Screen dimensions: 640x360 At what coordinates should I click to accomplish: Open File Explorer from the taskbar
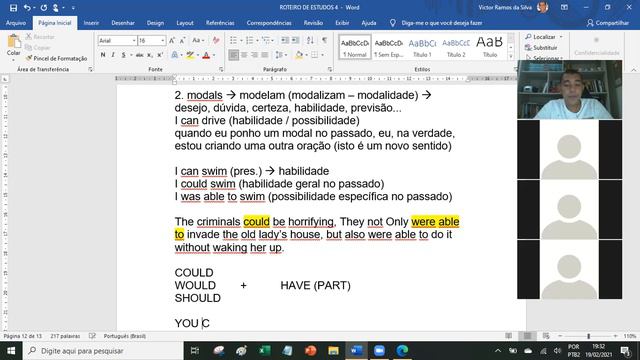point(333,351)
